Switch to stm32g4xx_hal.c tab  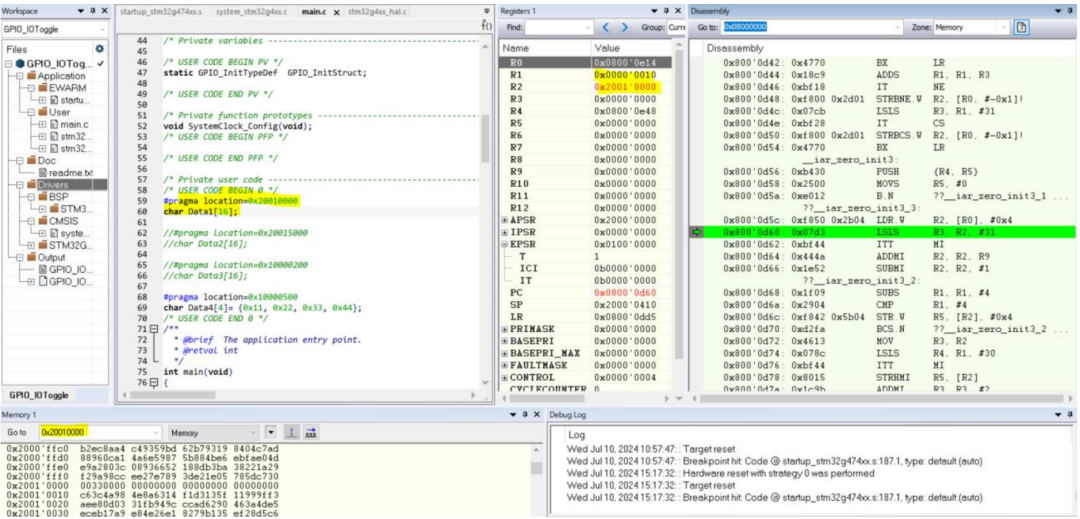pos(377,12)
